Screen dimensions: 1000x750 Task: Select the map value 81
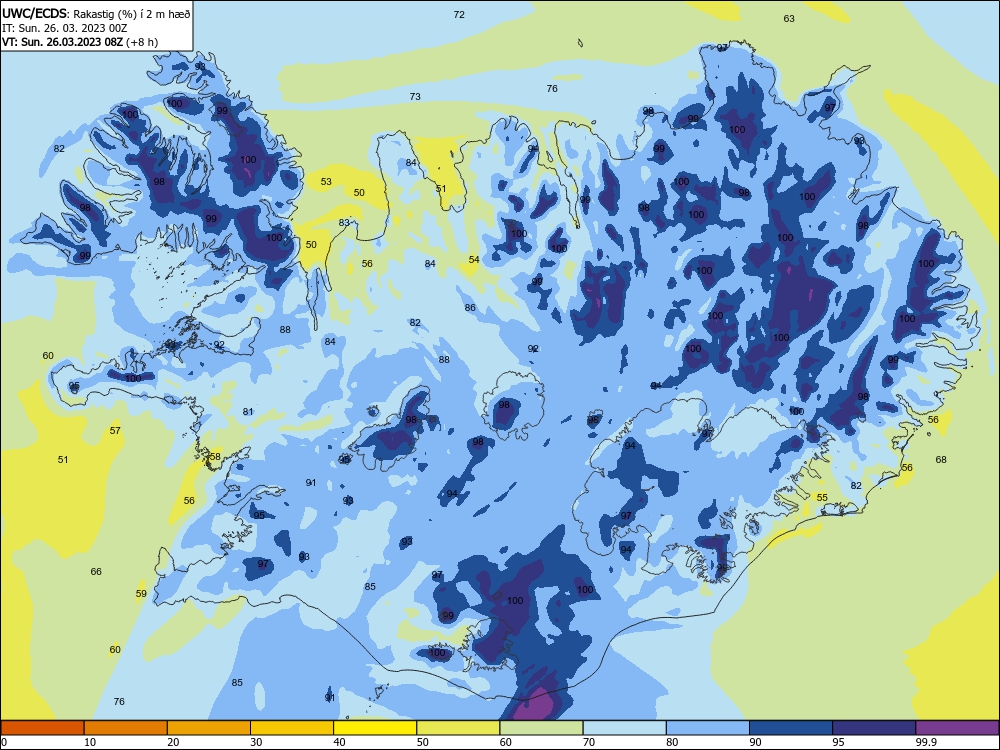pyautogui.click(x=248, y=412)
